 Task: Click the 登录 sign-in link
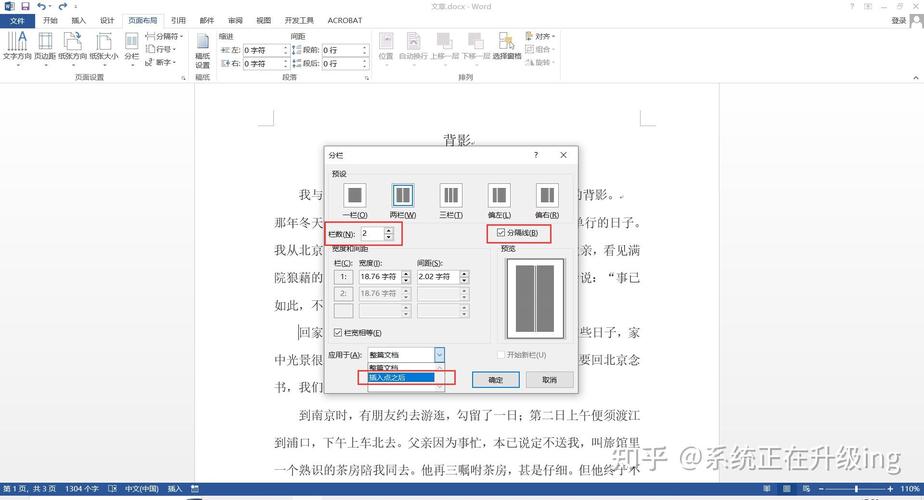coord(899,21)
